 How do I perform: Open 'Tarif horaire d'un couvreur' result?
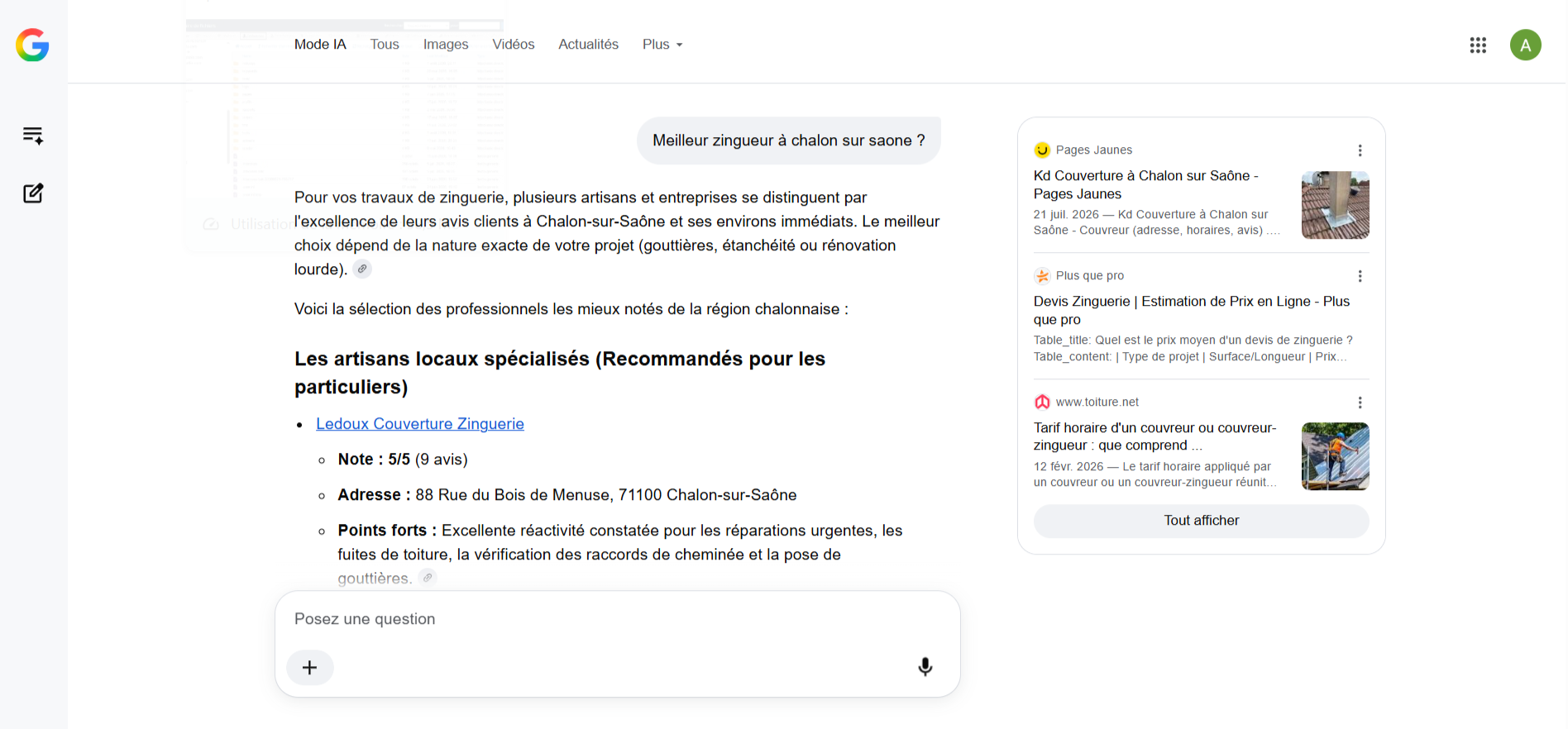(x=1155, y=436)
